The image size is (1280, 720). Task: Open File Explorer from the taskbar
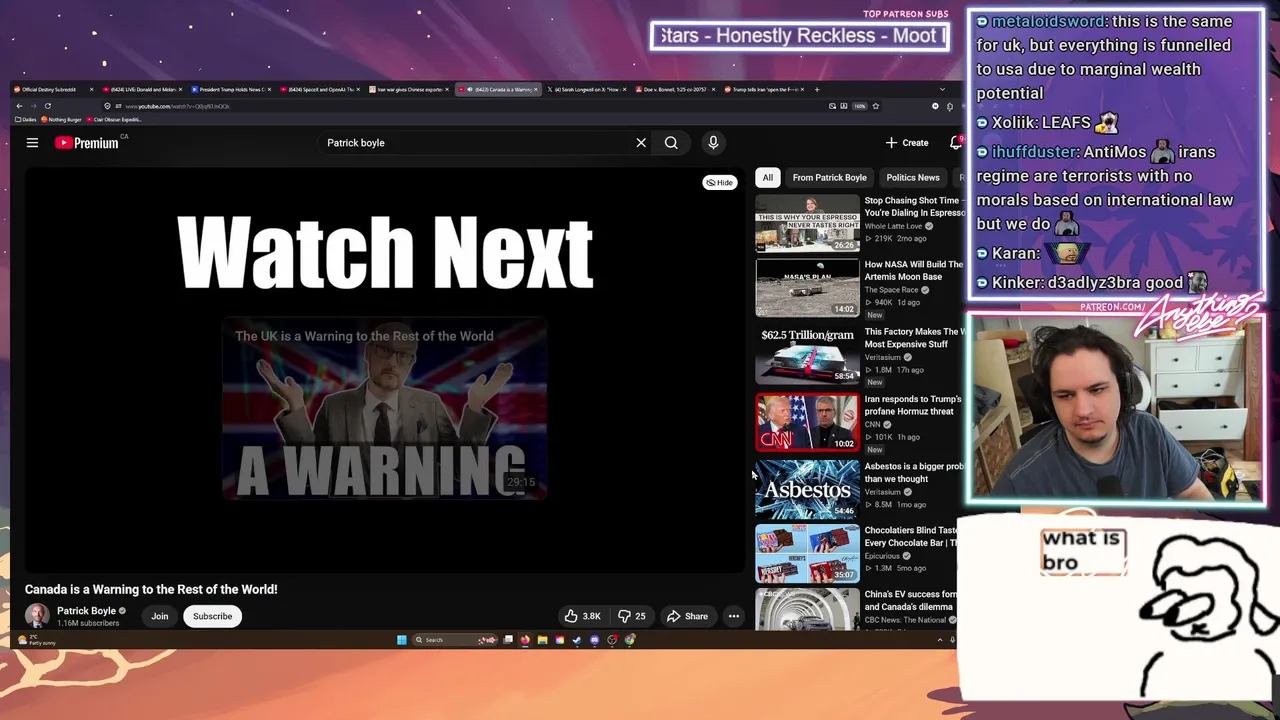[x=542, y=640]
